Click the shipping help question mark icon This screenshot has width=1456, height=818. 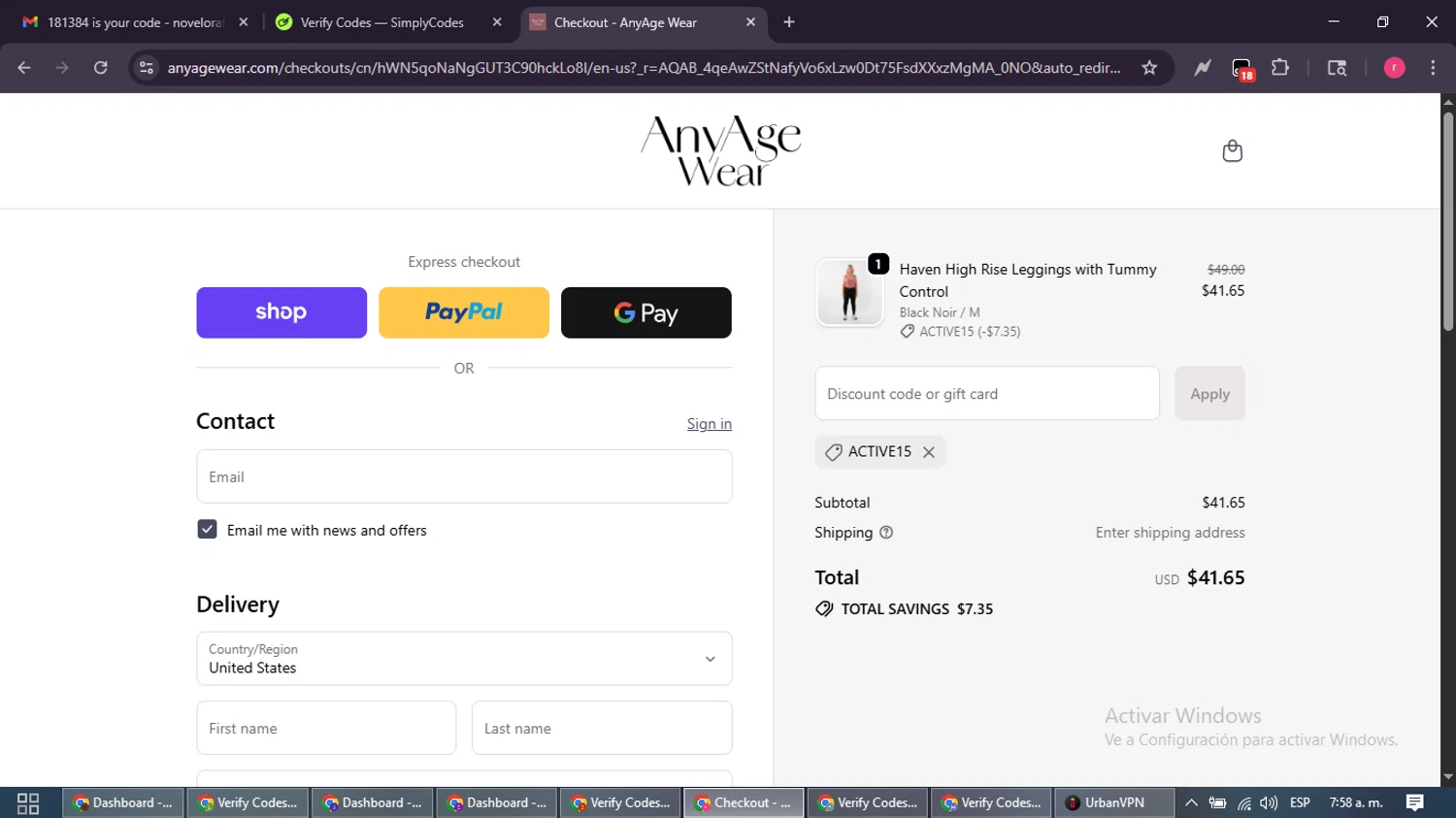point(886,533)
